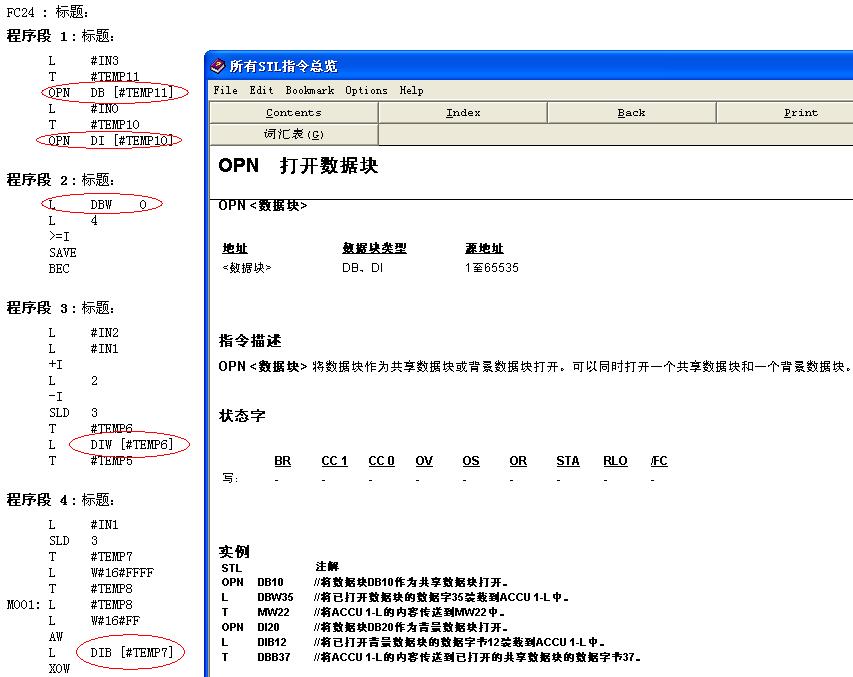Click the Contents button
This screenshot has height=677, width=853.
coord(294,113)
